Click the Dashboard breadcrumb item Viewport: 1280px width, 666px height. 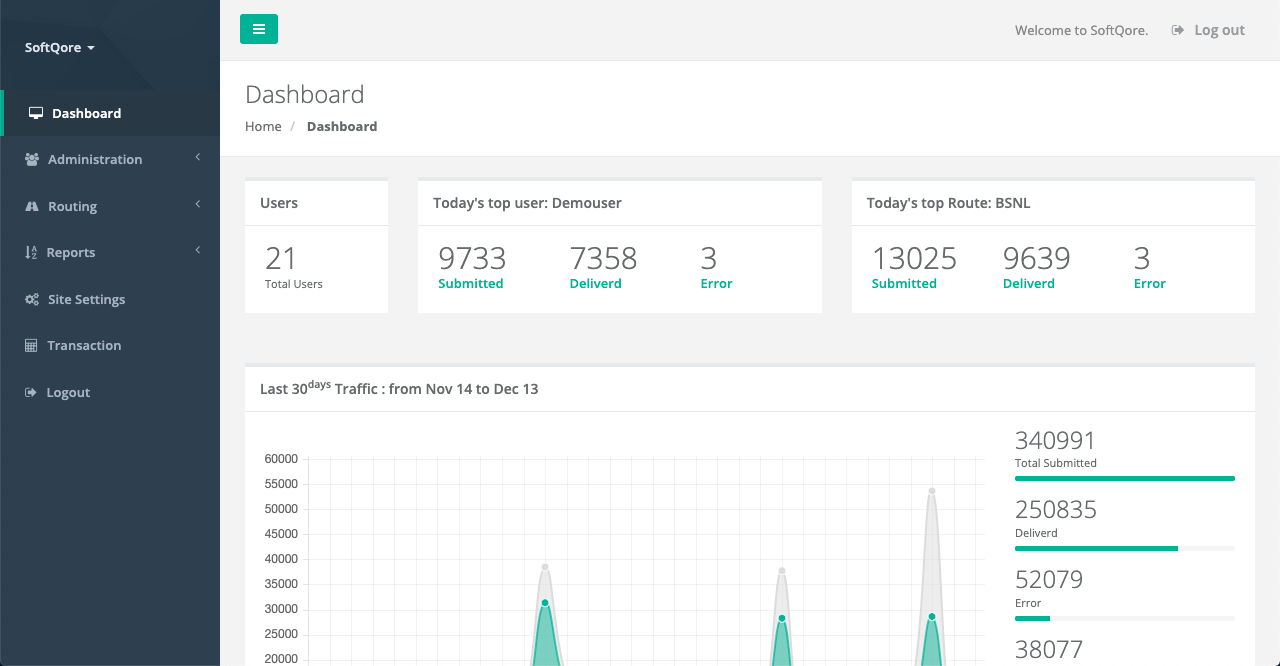342,126
